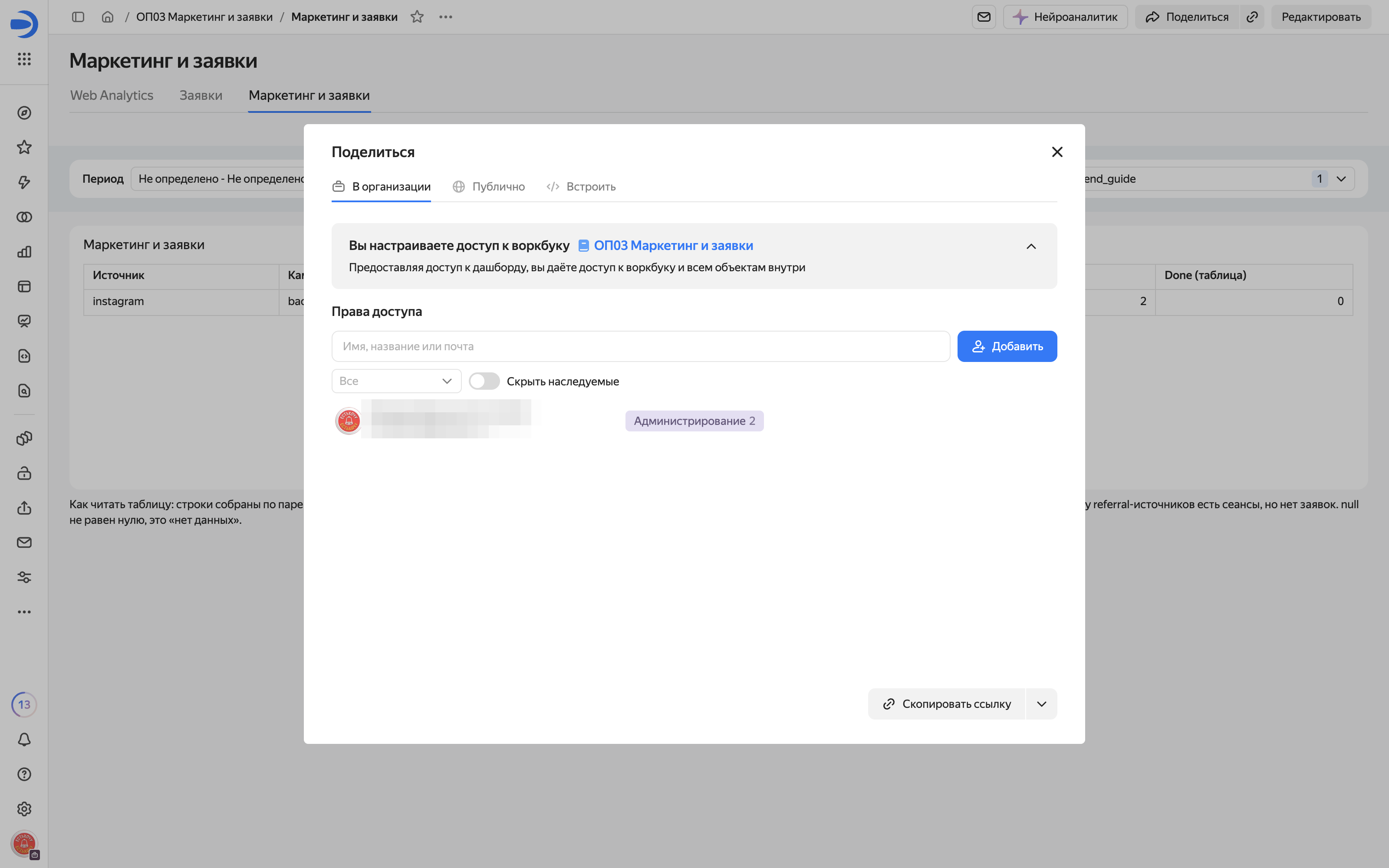Click the Поделиться button in top bar
Image resolution: width=1389 pixels, height=868 pixels.
click(1187, 16)
